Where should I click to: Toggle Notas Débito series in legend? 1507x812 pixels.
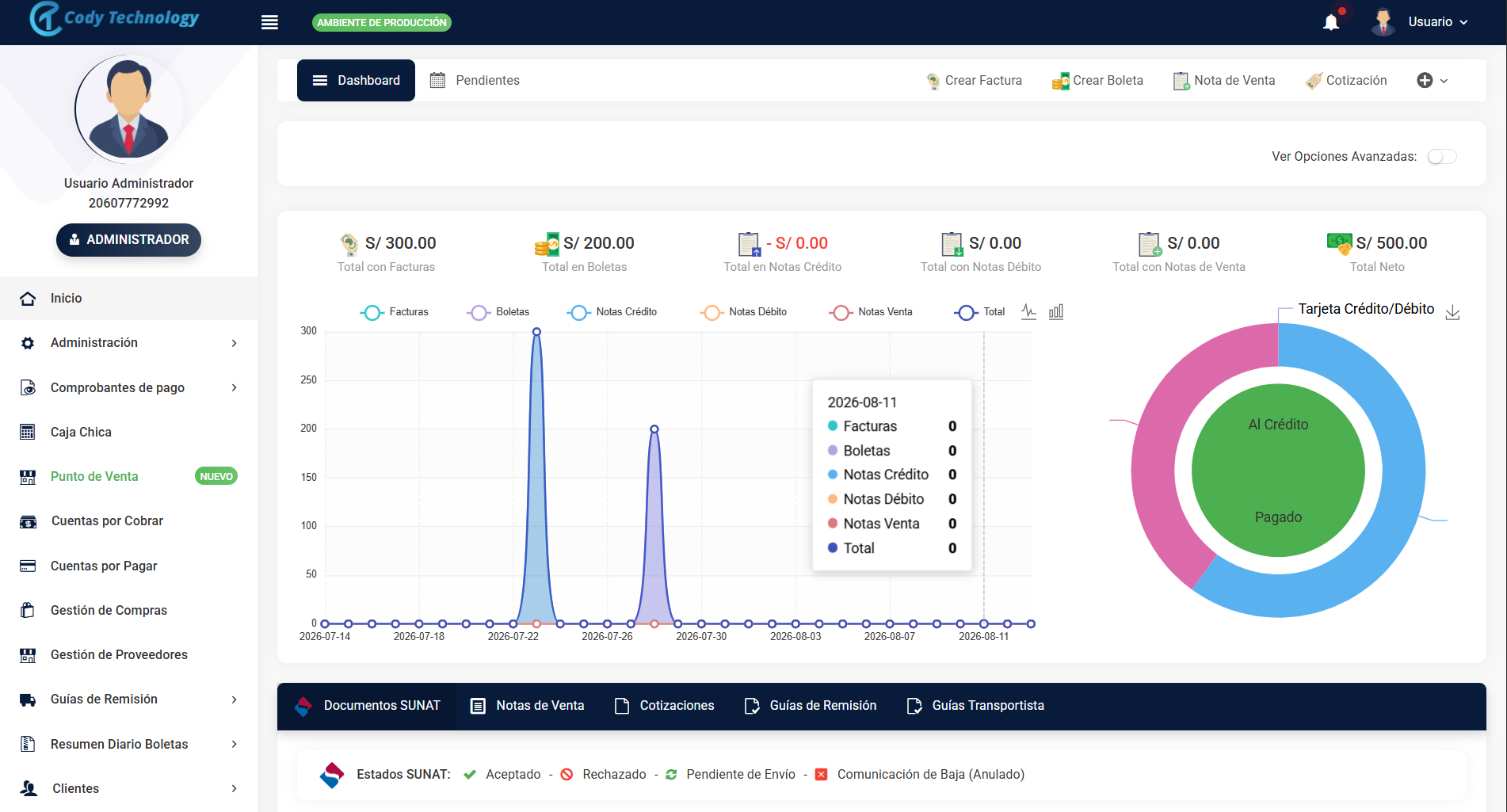743,312
